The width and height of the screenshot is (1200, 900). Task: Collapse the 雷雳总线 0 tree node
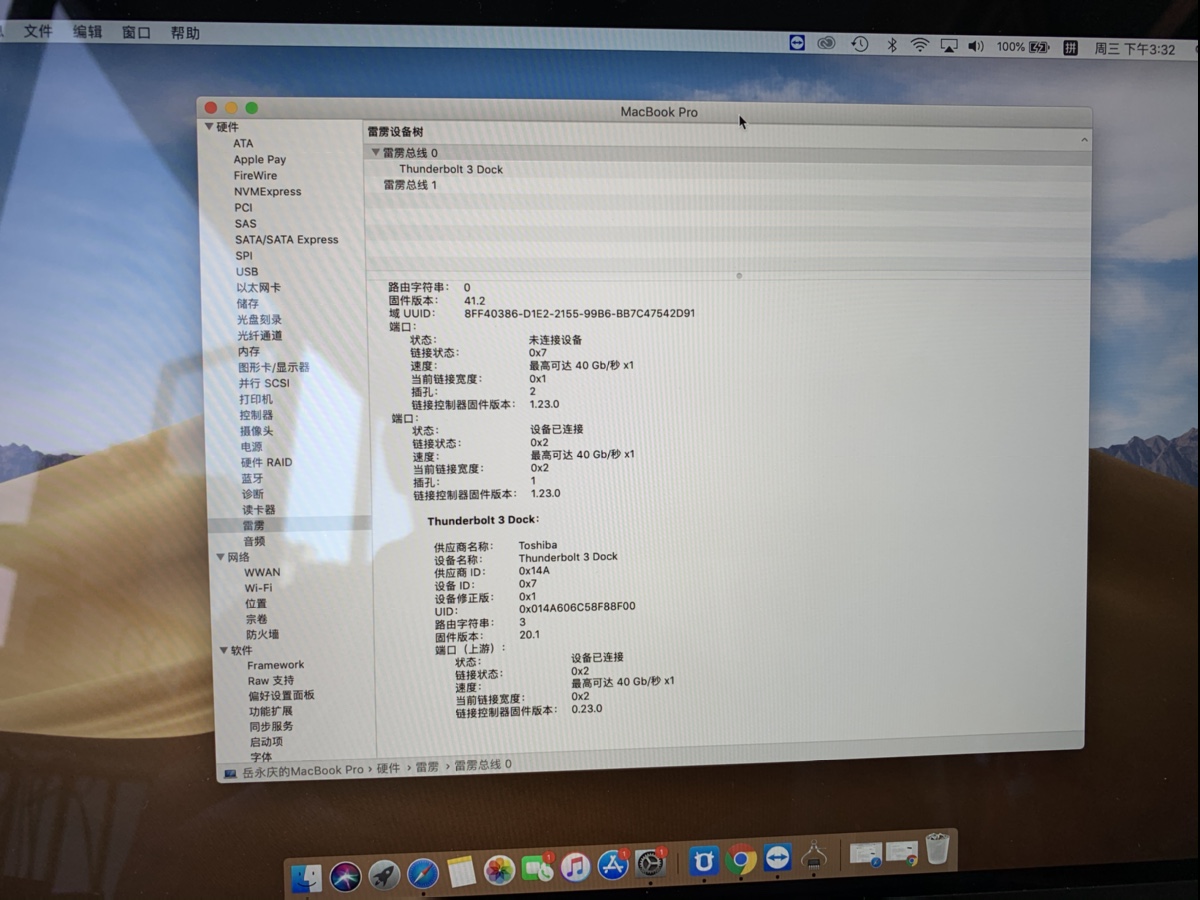click(376, 153)
